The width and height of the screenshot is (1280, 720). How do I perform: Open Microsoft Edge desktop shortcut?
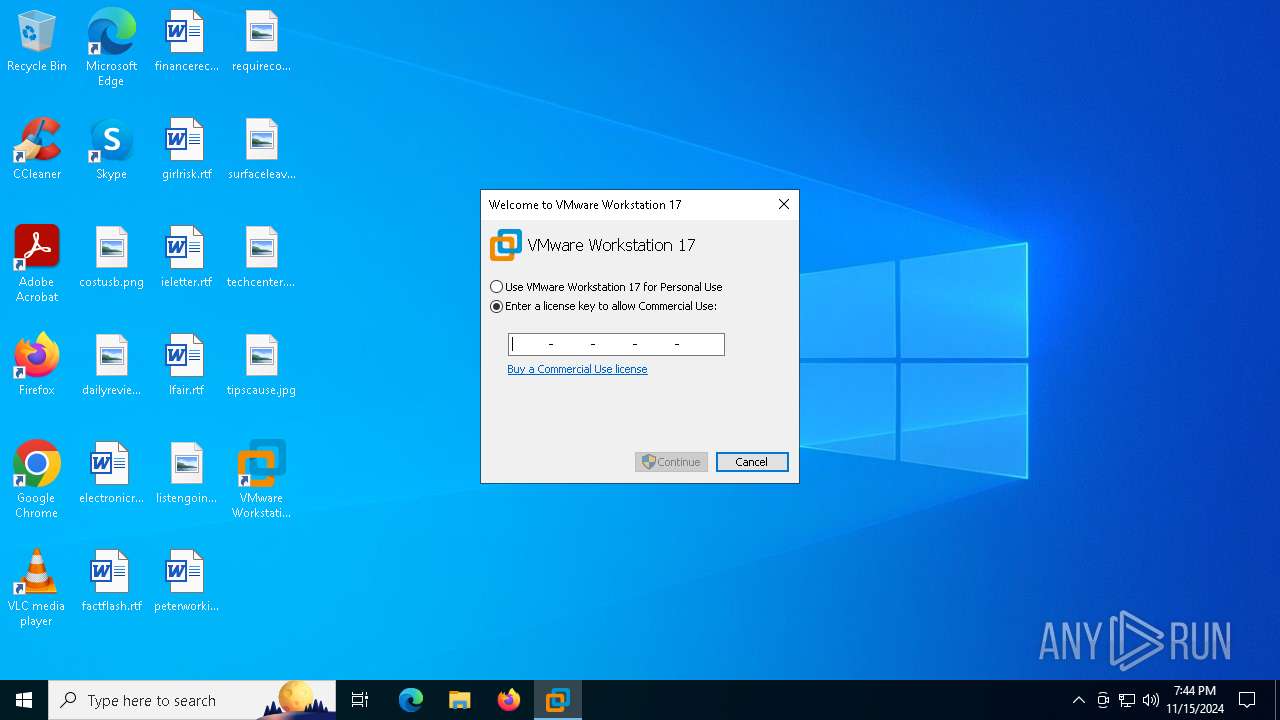pos(111,48)
